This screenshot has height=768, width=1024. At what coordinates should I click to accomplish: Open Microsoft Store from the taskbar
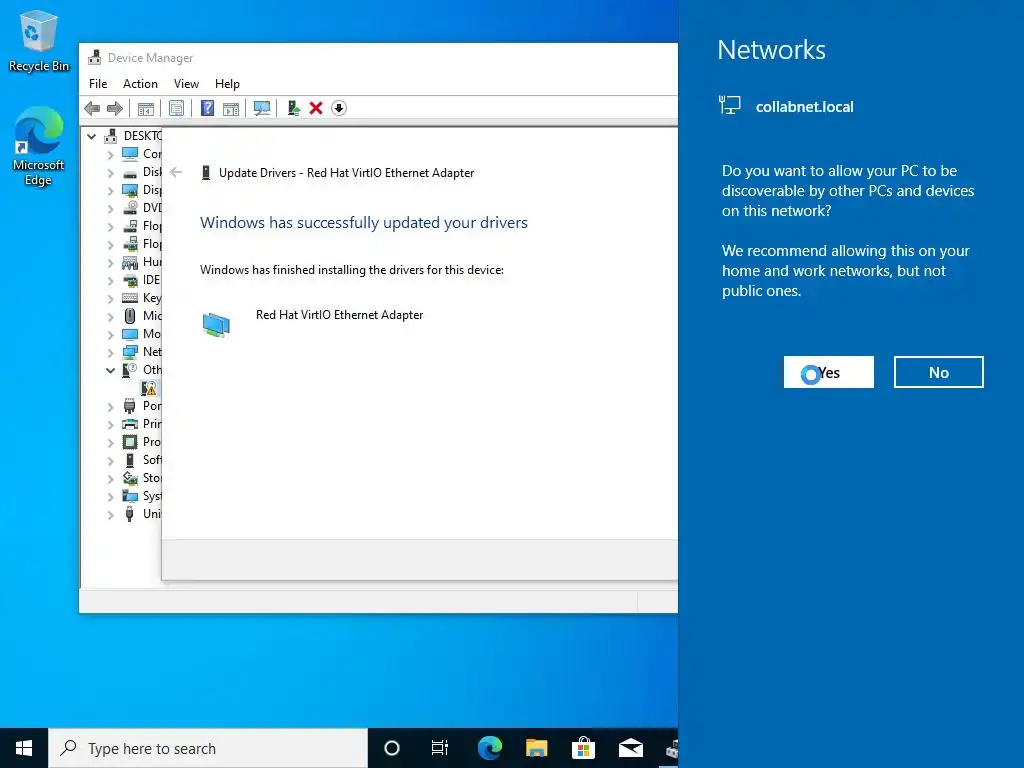click(583, 748)
